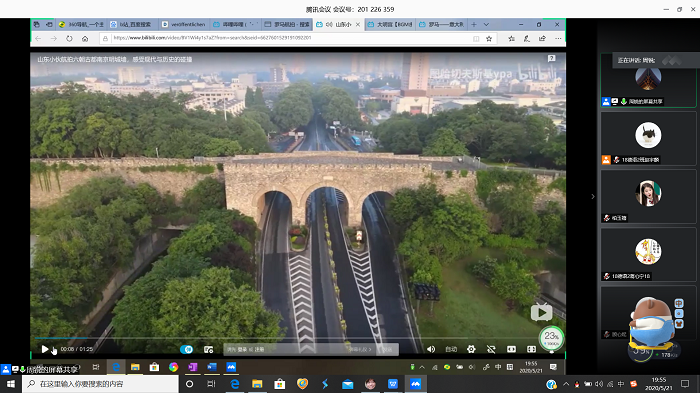
Task: Switch to wide screen player mode
Action: coord(511,349)
